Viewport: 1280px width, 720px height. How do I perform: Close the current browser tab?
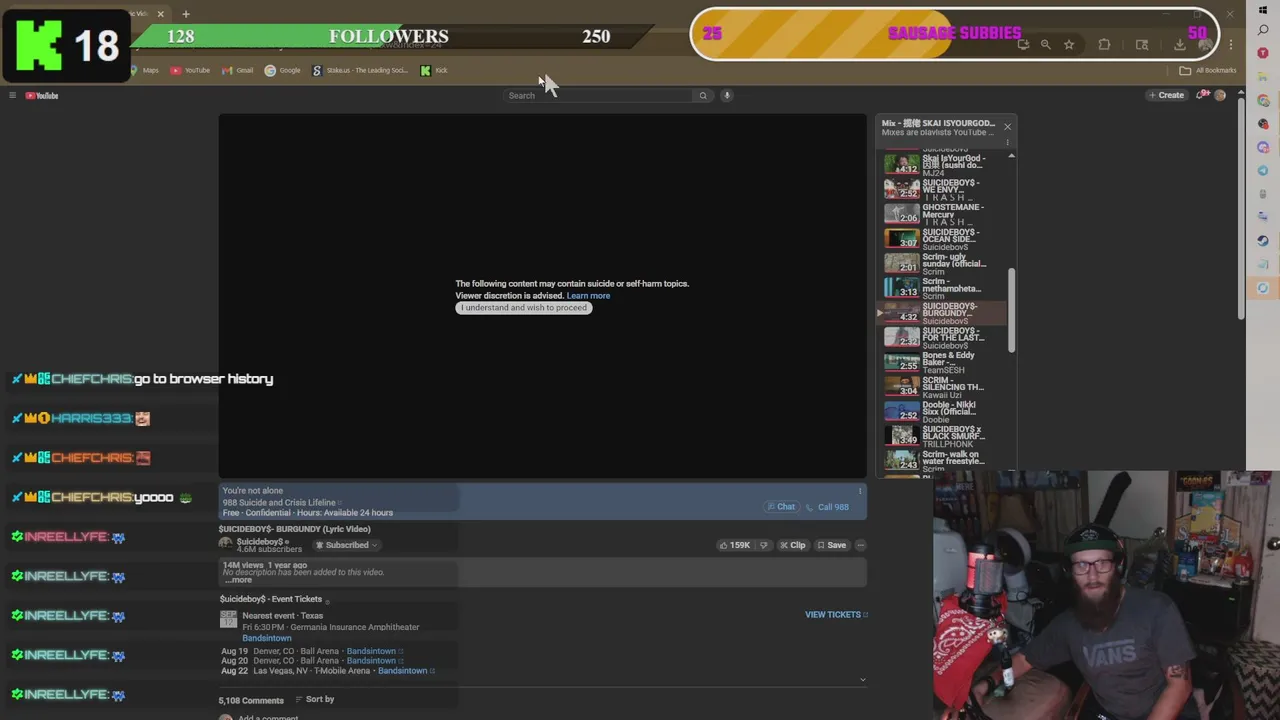tap(160, 14)
